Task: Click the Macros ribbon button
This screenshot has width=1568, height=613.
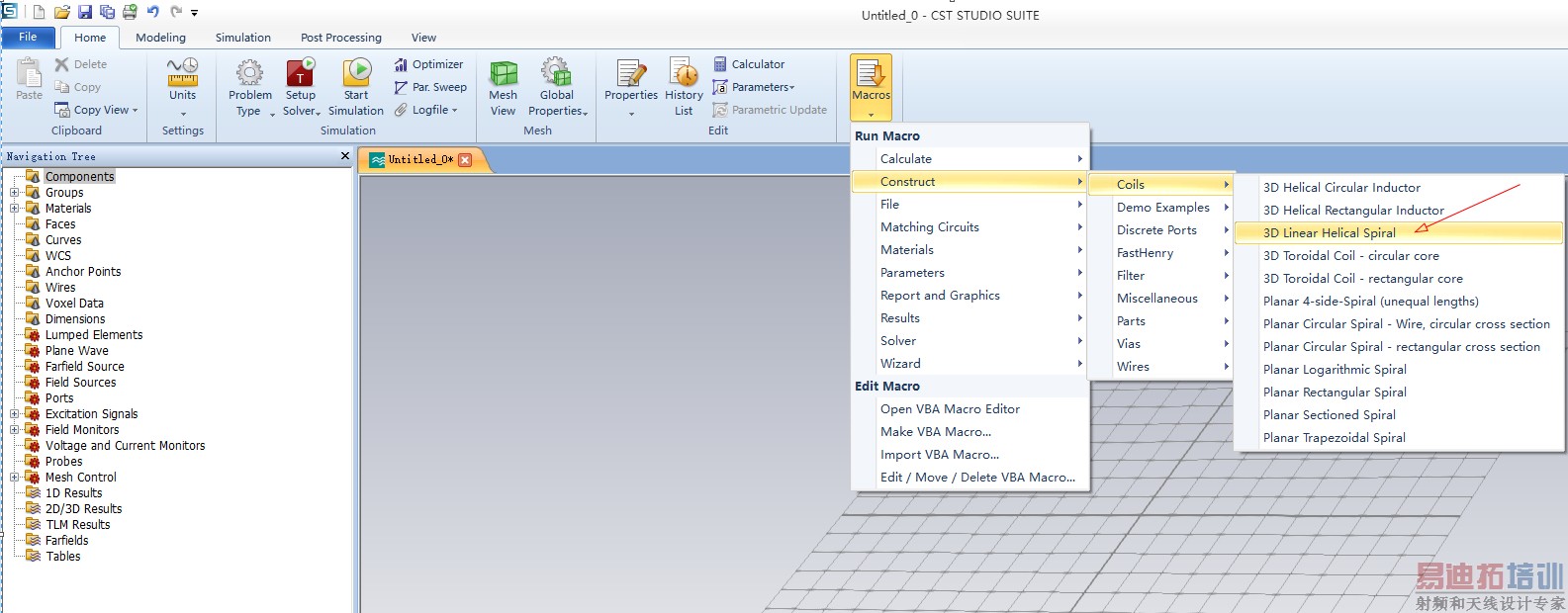Action: [x=871, y=87]
